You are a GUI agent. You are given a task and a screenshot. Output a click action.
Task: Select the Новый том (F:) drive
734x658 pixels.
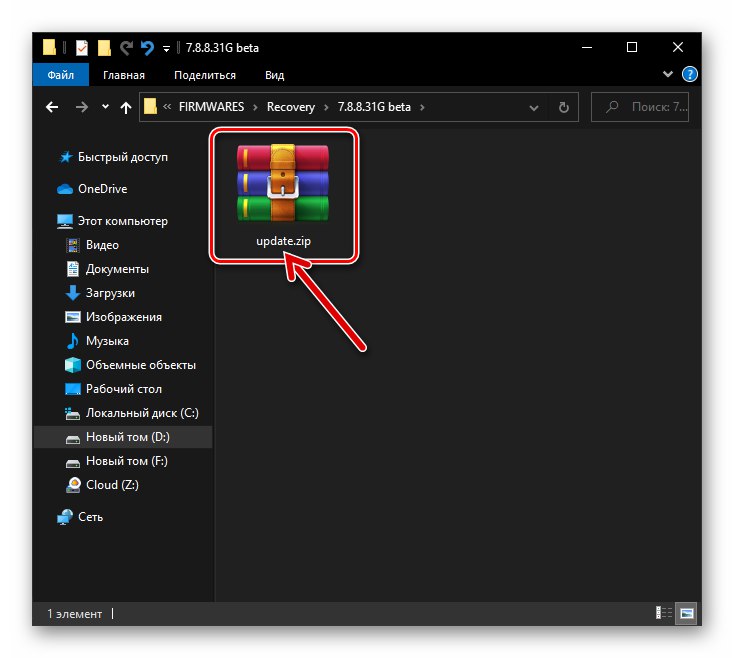click(126, 461)
